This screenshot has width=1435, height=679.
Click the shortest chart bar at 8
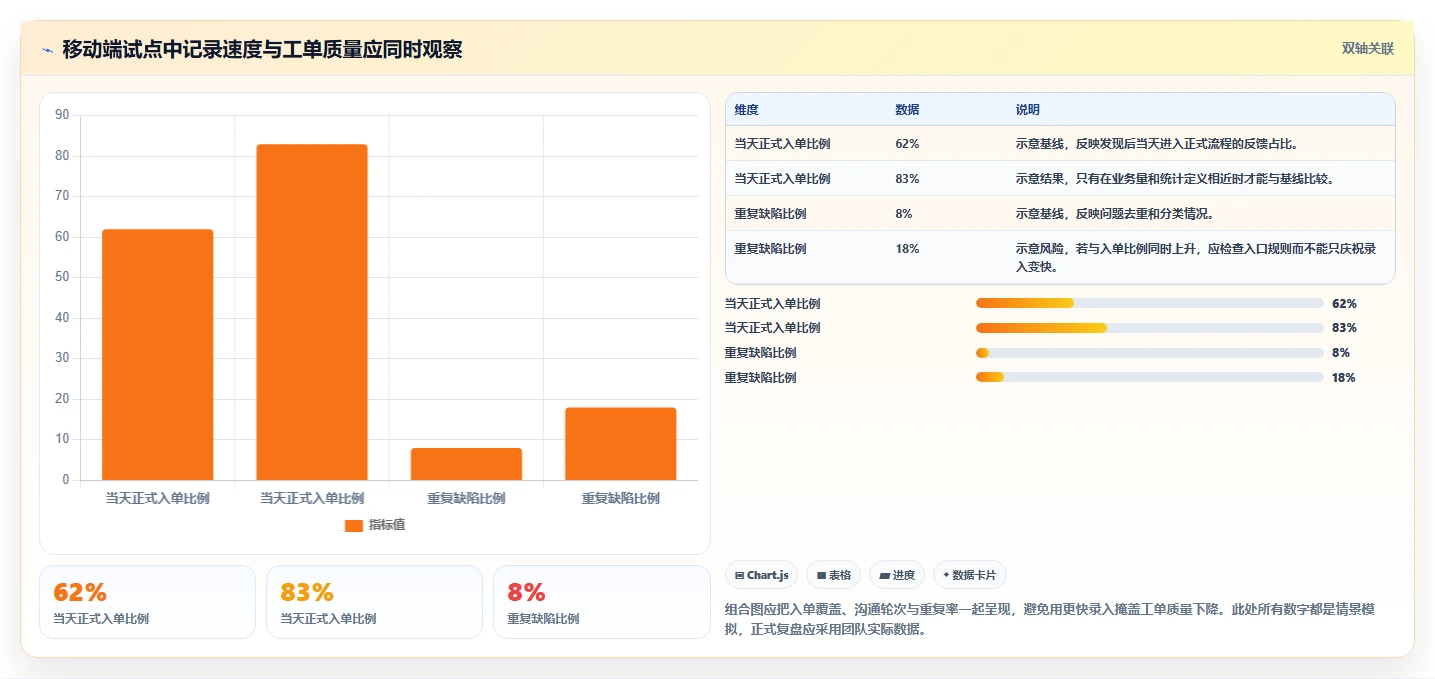[466, 464]
